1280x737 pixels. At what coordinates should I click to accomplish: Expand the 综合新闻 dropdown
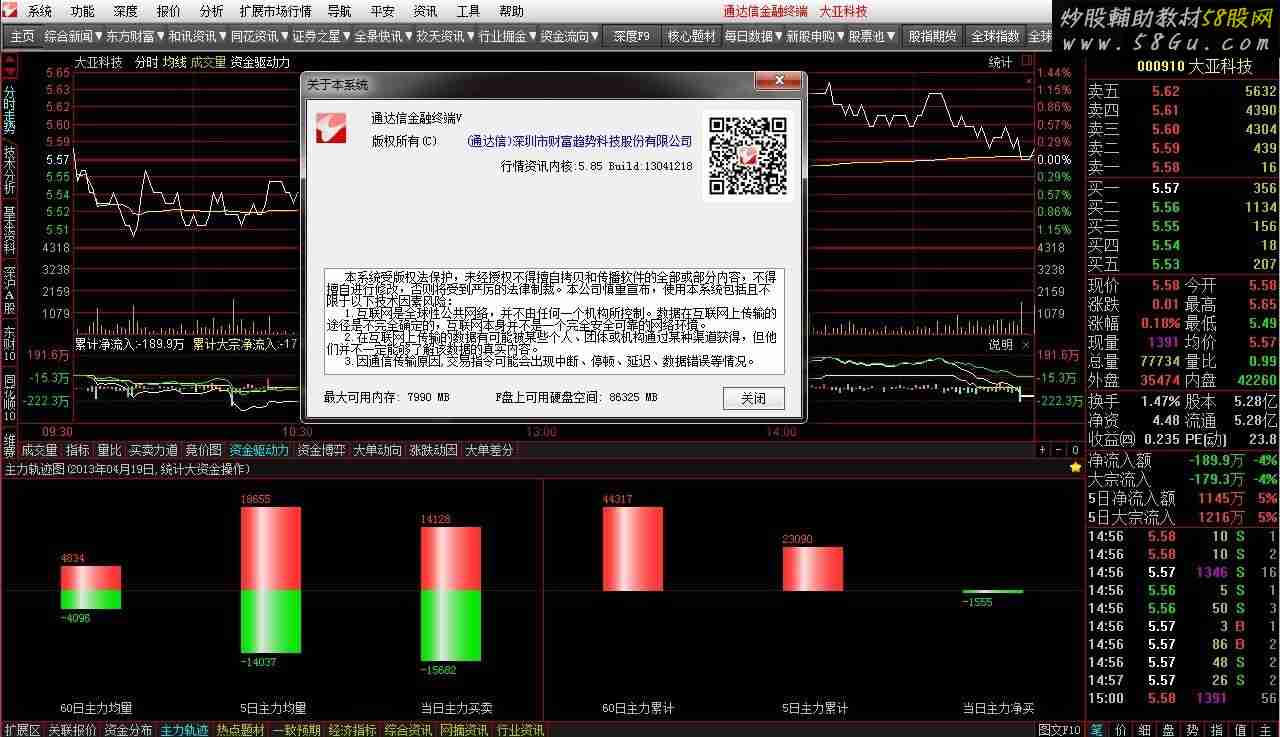coord(71,36)
